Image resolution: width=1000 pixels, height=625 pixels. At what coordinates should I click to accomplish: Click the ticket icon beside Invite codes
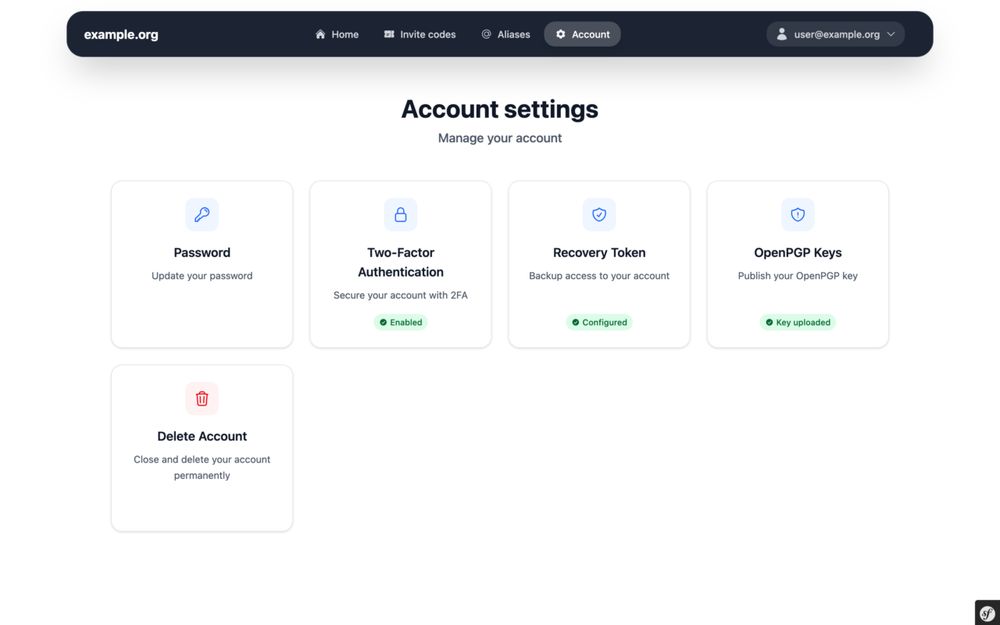coord(389,34)
